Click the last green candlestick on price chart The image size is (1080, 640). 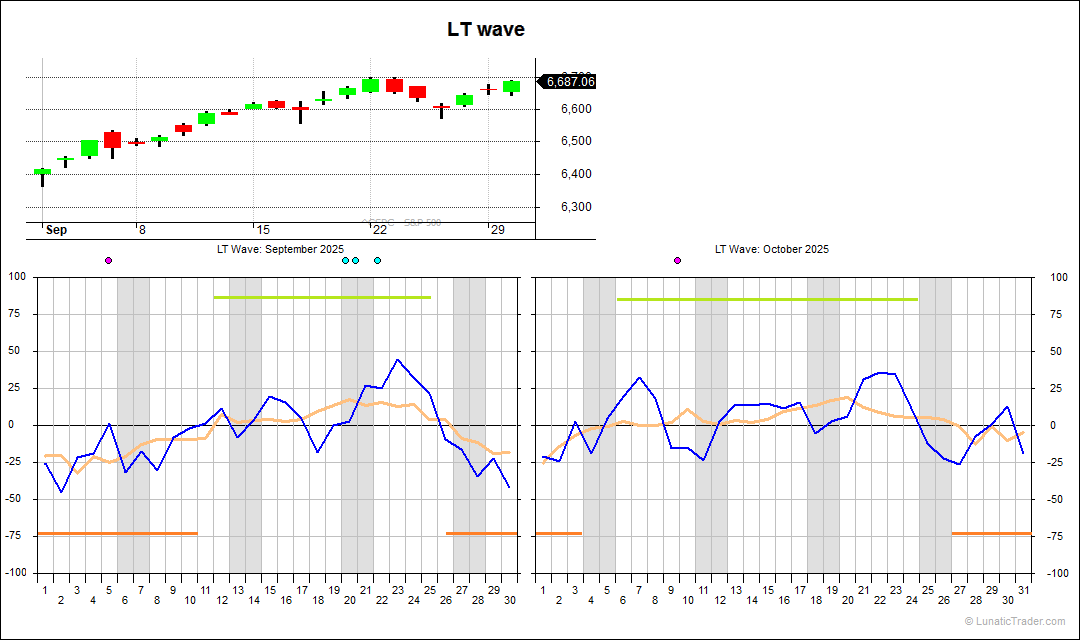[511, 87]
